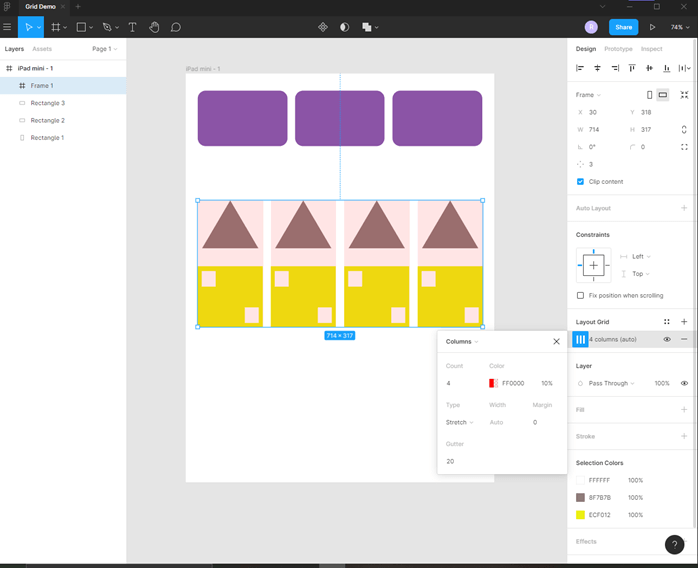Open the Stretch column type dropdown

coord(459,422)
